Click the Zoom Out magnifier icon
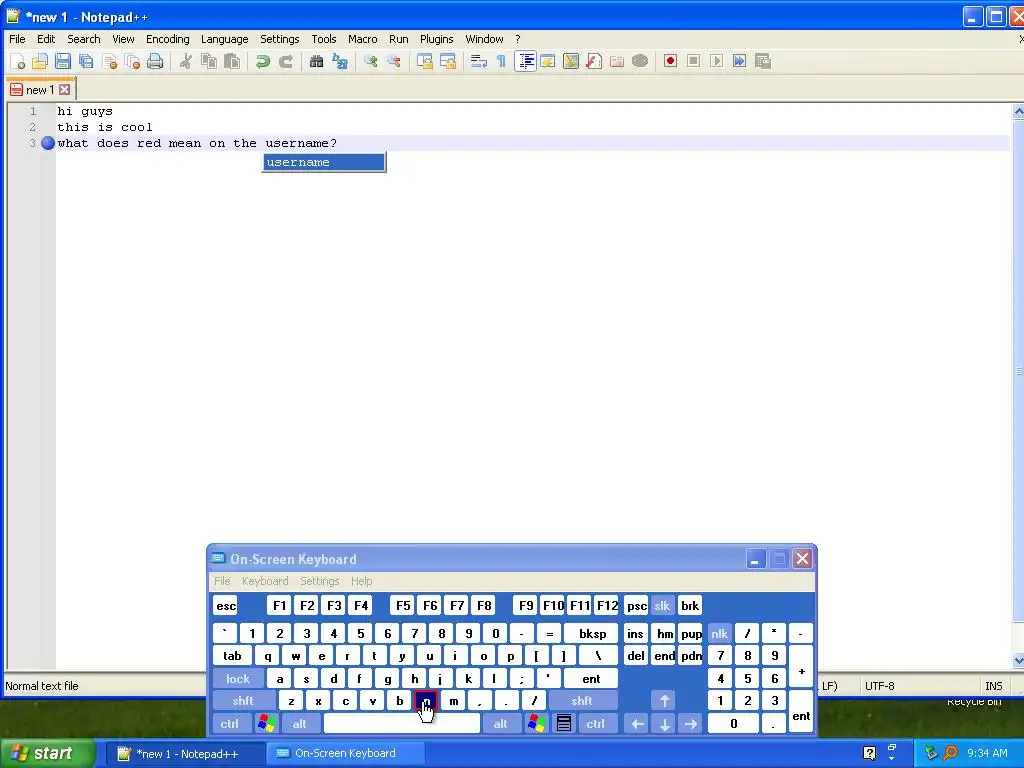1024x768 pixels. tap(394, 61)
